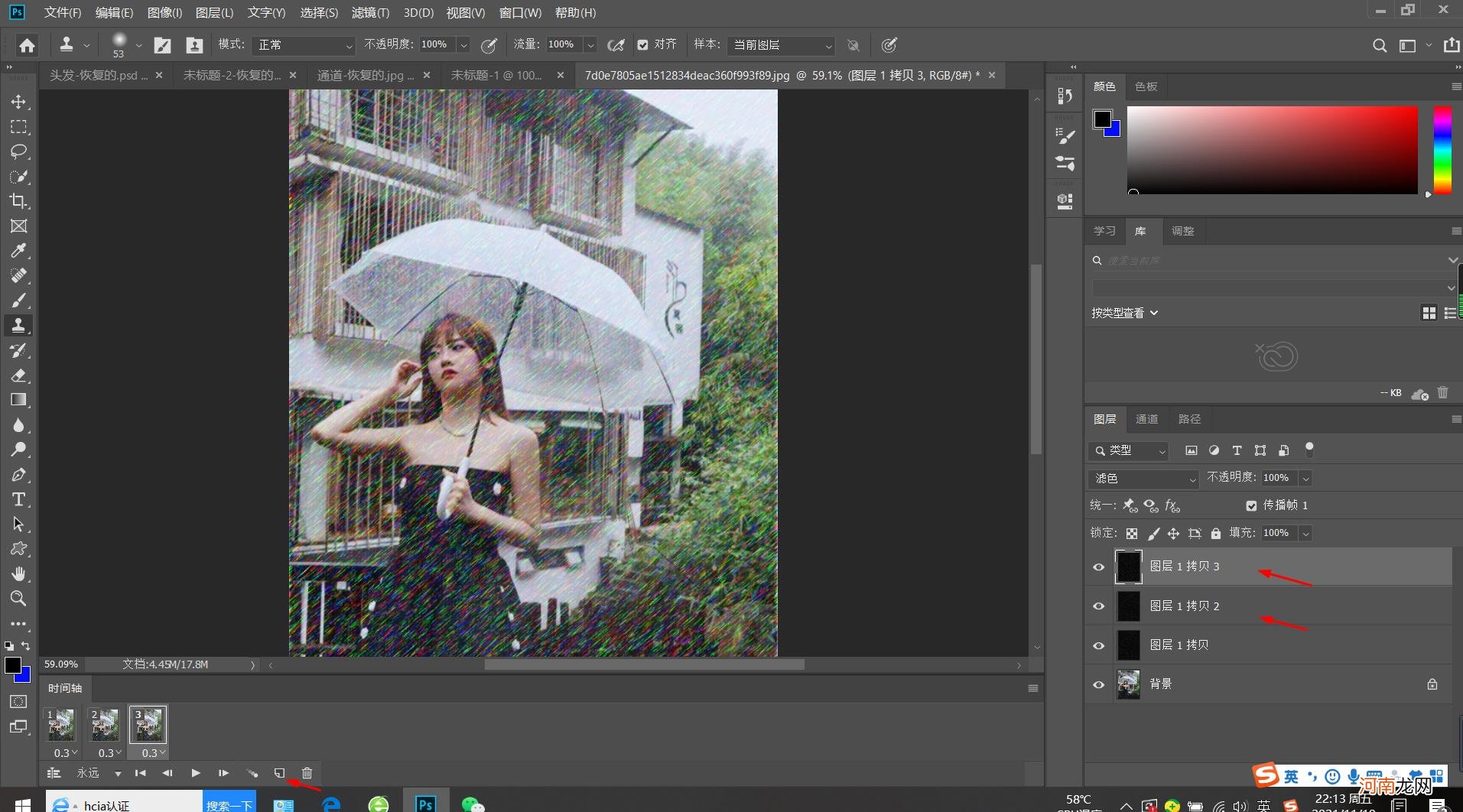This screenshot has width=1463, height=812.
Task: Select the Zoom tool
Action: pyautogui.click(x=18, y=598)
